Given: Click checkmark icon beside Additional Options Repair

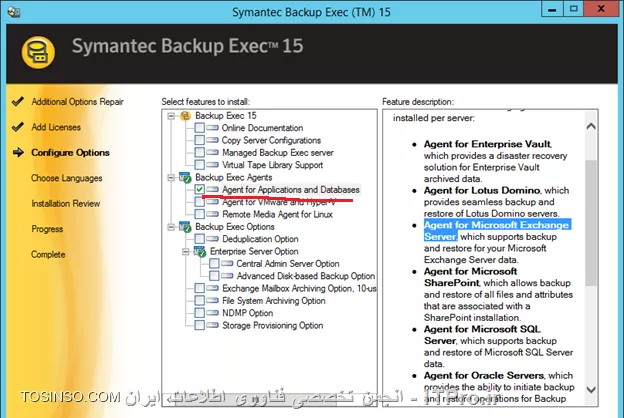Looking at the screenshot, I should [x=18, y=102].
